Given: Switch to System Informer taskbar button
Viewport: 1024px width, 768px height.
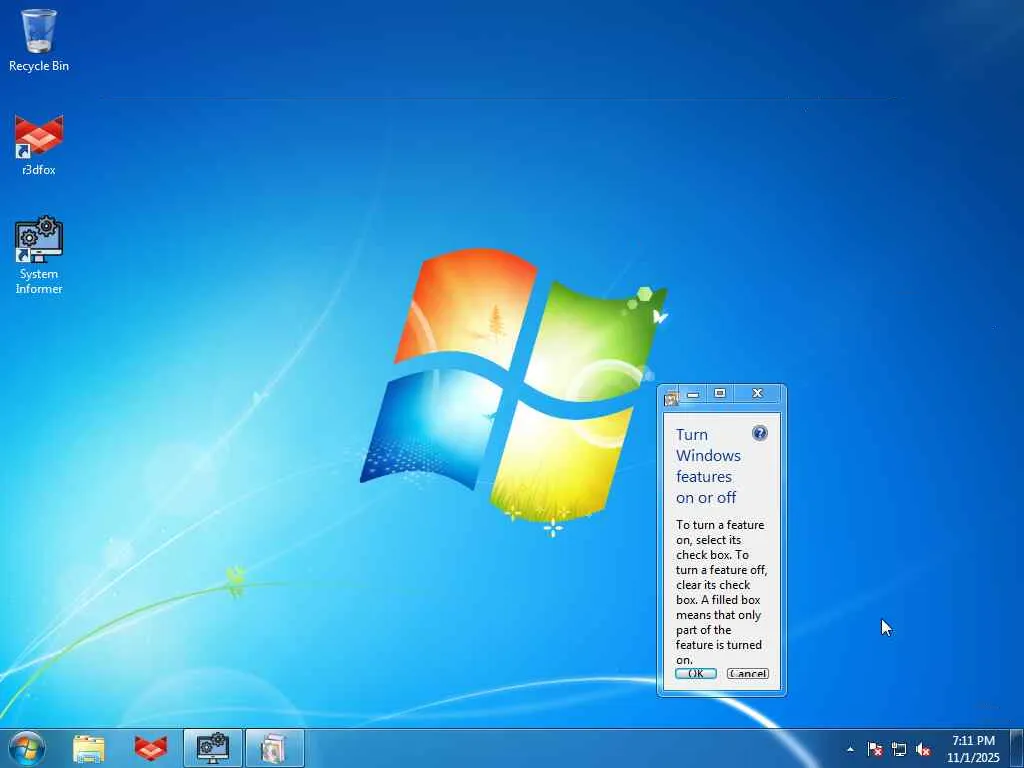Looking at the screenshot, I should [213, 748].
